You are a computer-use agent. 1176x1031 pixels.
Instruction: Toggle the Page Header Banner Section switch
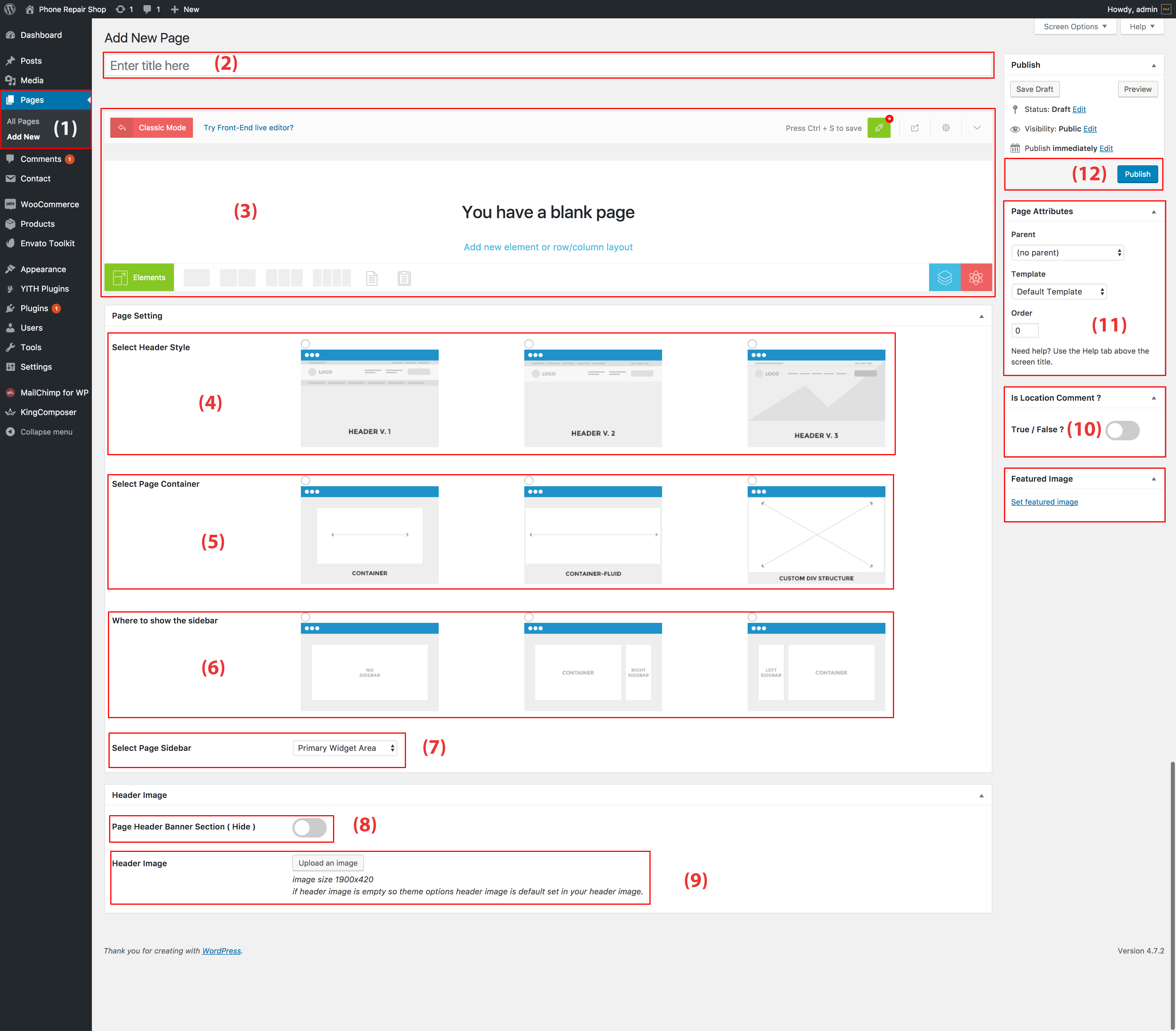[310, 827]
